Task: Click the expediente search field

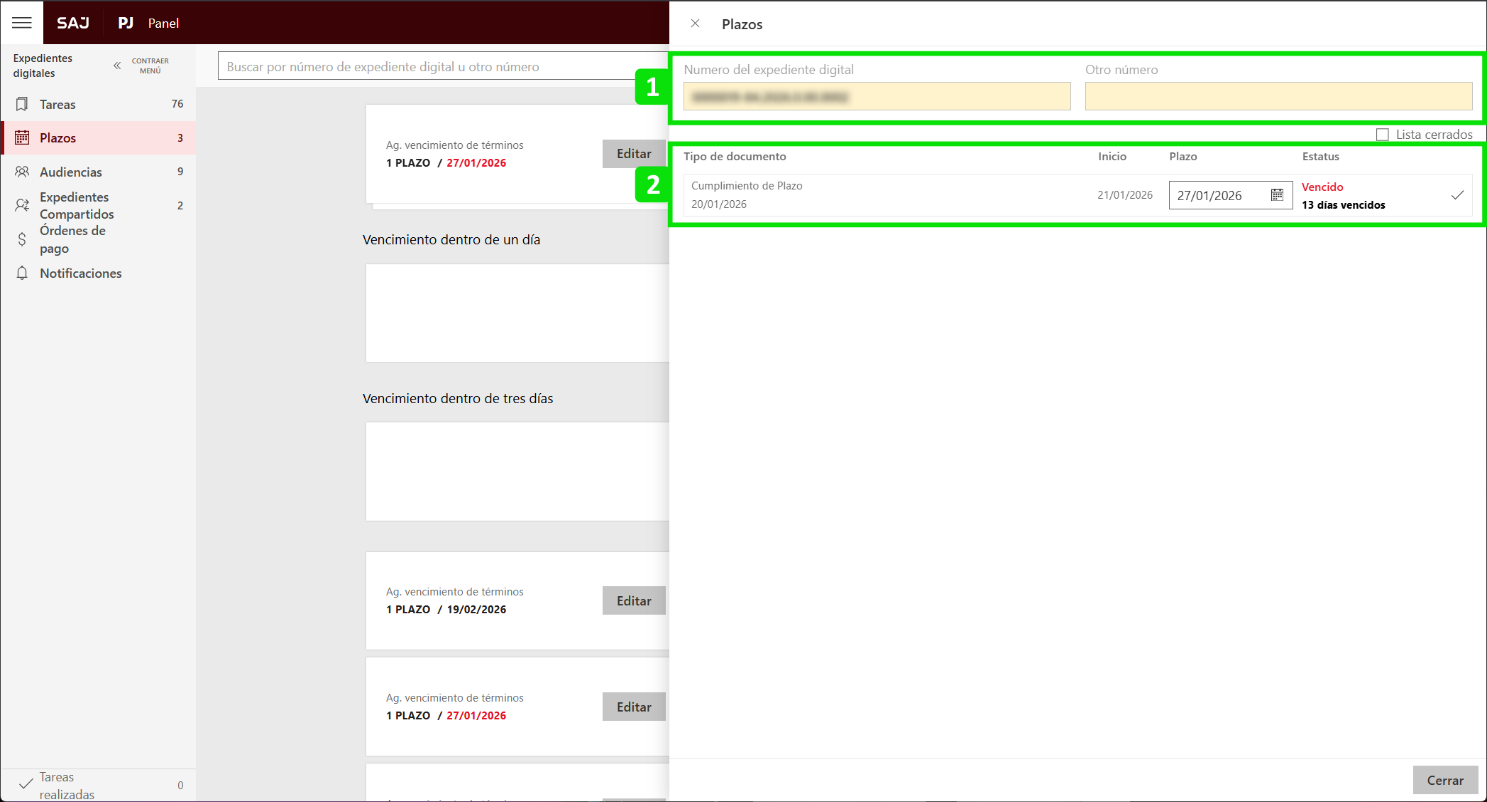Action: click(440, 67)
